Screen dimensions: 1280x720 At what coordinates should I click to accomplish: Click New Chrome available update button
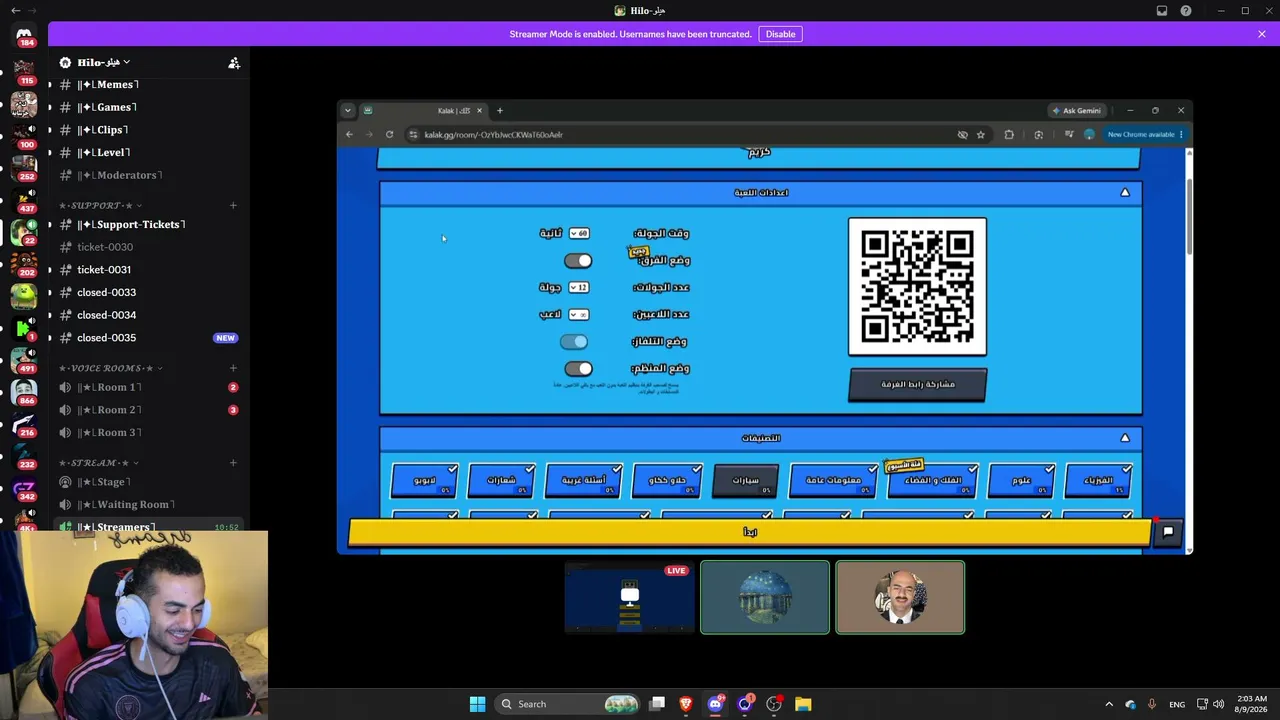click(x=1144, y=135)
